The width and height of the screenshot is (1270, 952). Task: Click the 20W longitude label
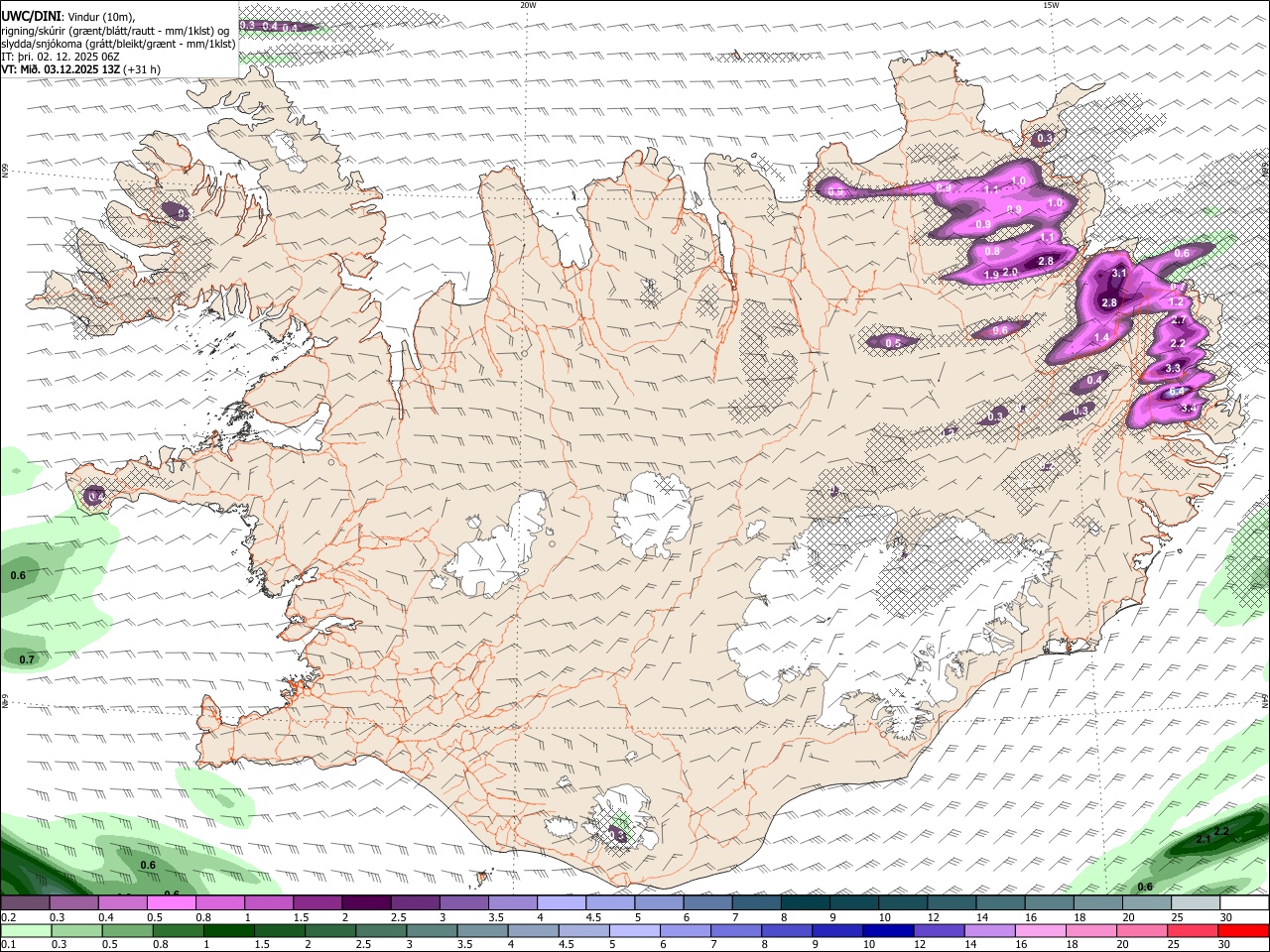[528, 5]
